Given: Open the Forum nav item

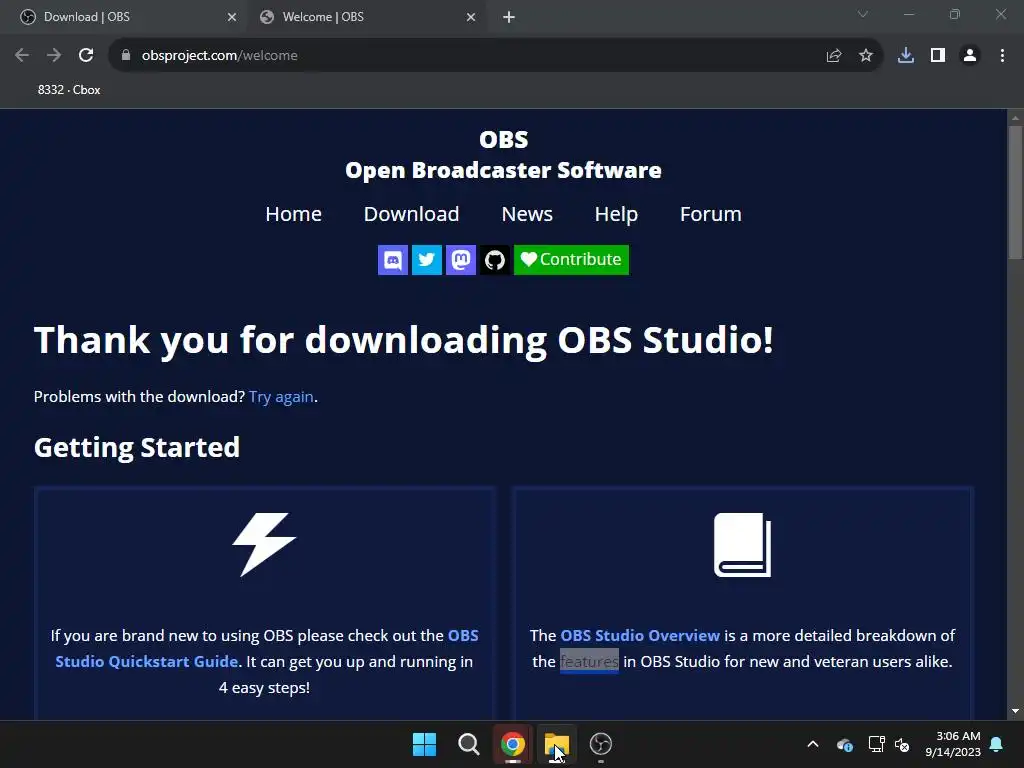Looking at the screenshot, I should [711, 214].
